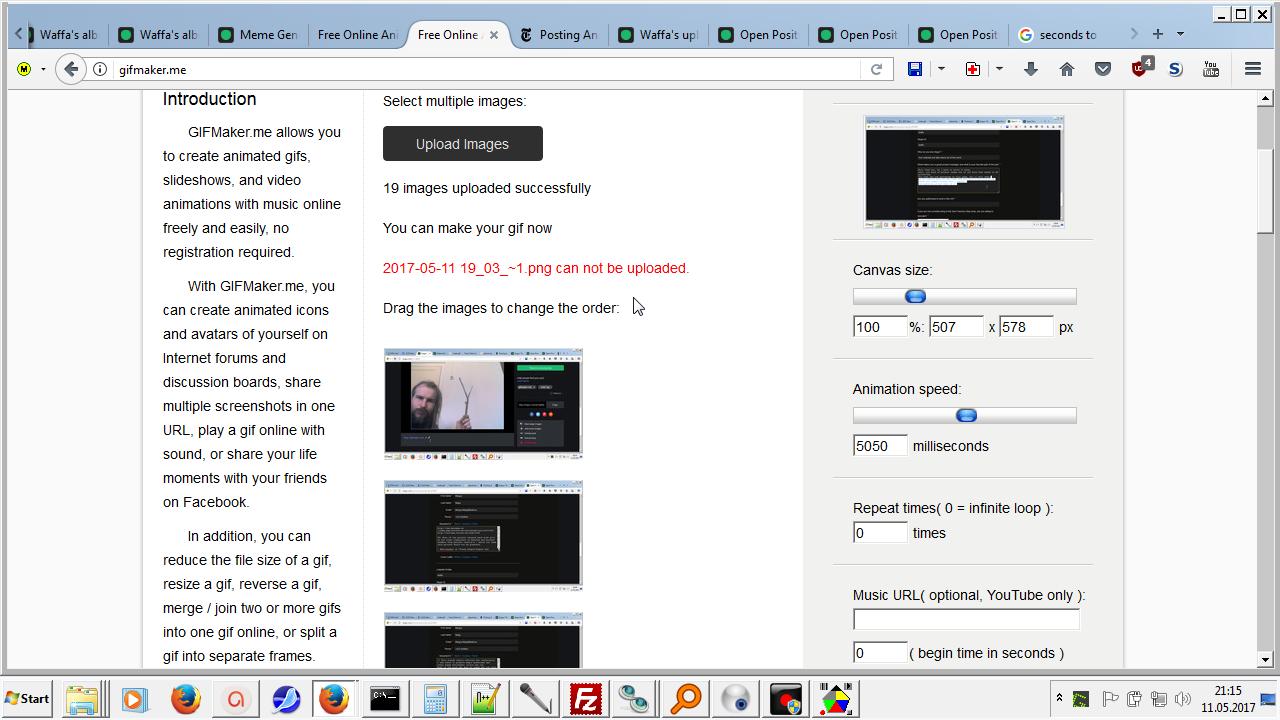This screenshot has width=1280, height=720.
Task: Click the Music URL input field
Action: [966, 620]
